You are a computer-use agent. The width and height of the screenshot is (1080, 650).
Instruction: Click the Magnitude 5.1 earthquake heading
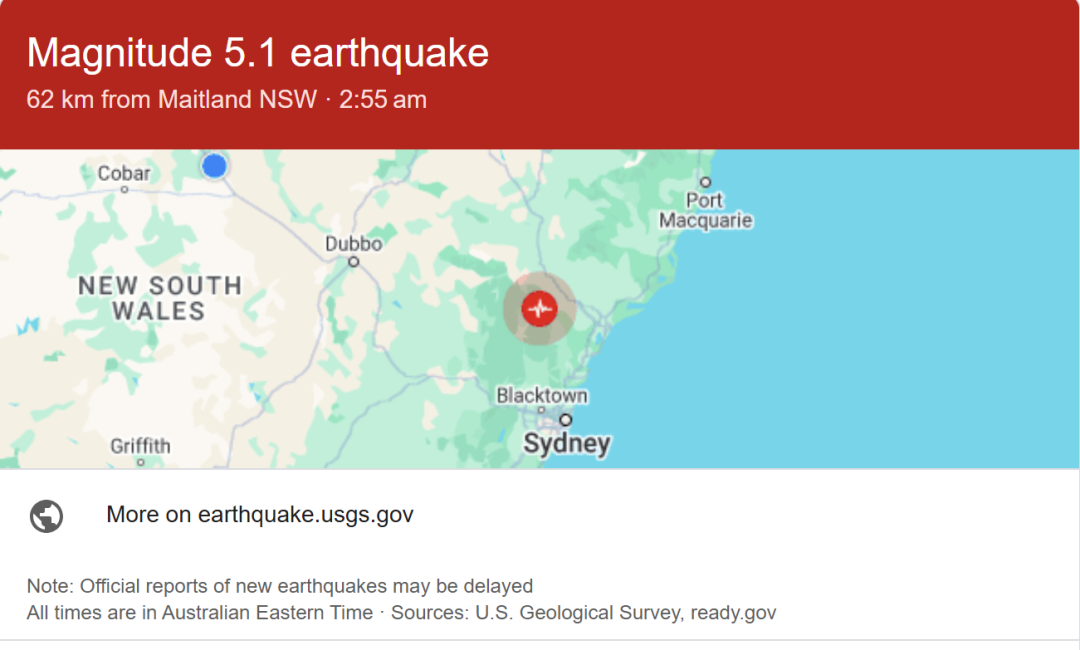(x=258, y=52)
